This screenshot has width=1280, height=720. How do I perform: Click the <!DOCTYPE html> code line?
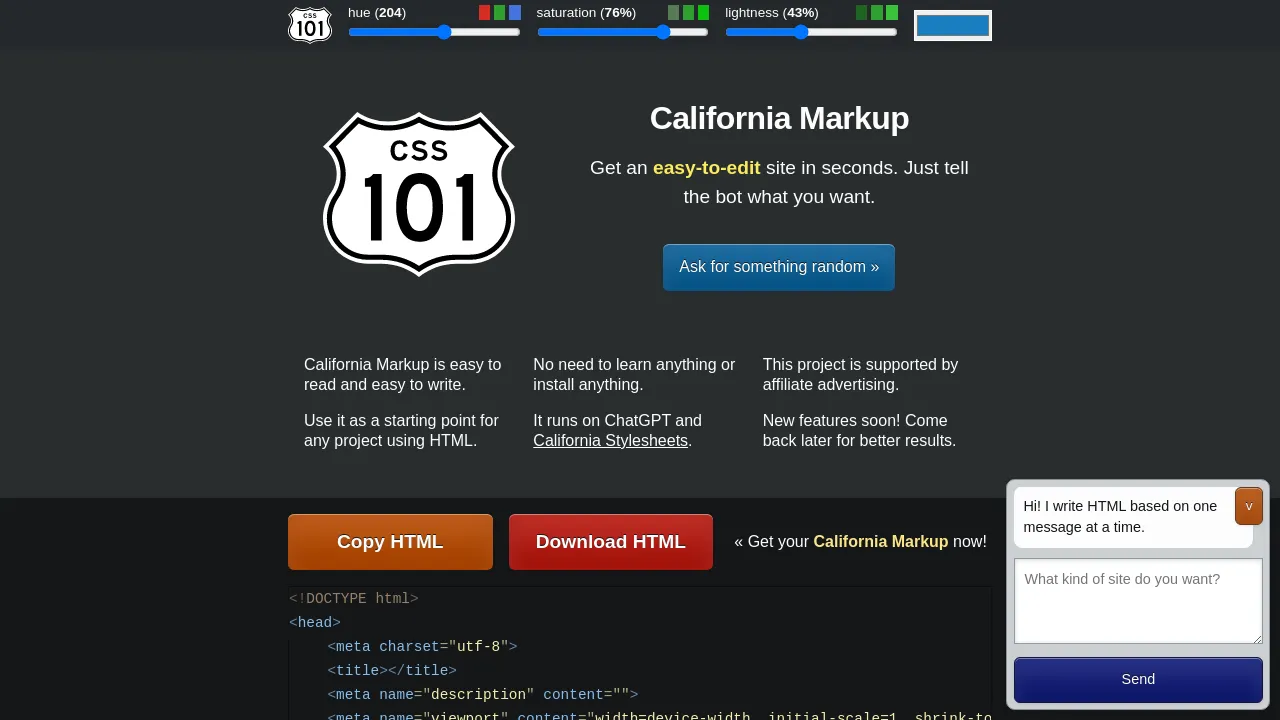pos(354,599)
